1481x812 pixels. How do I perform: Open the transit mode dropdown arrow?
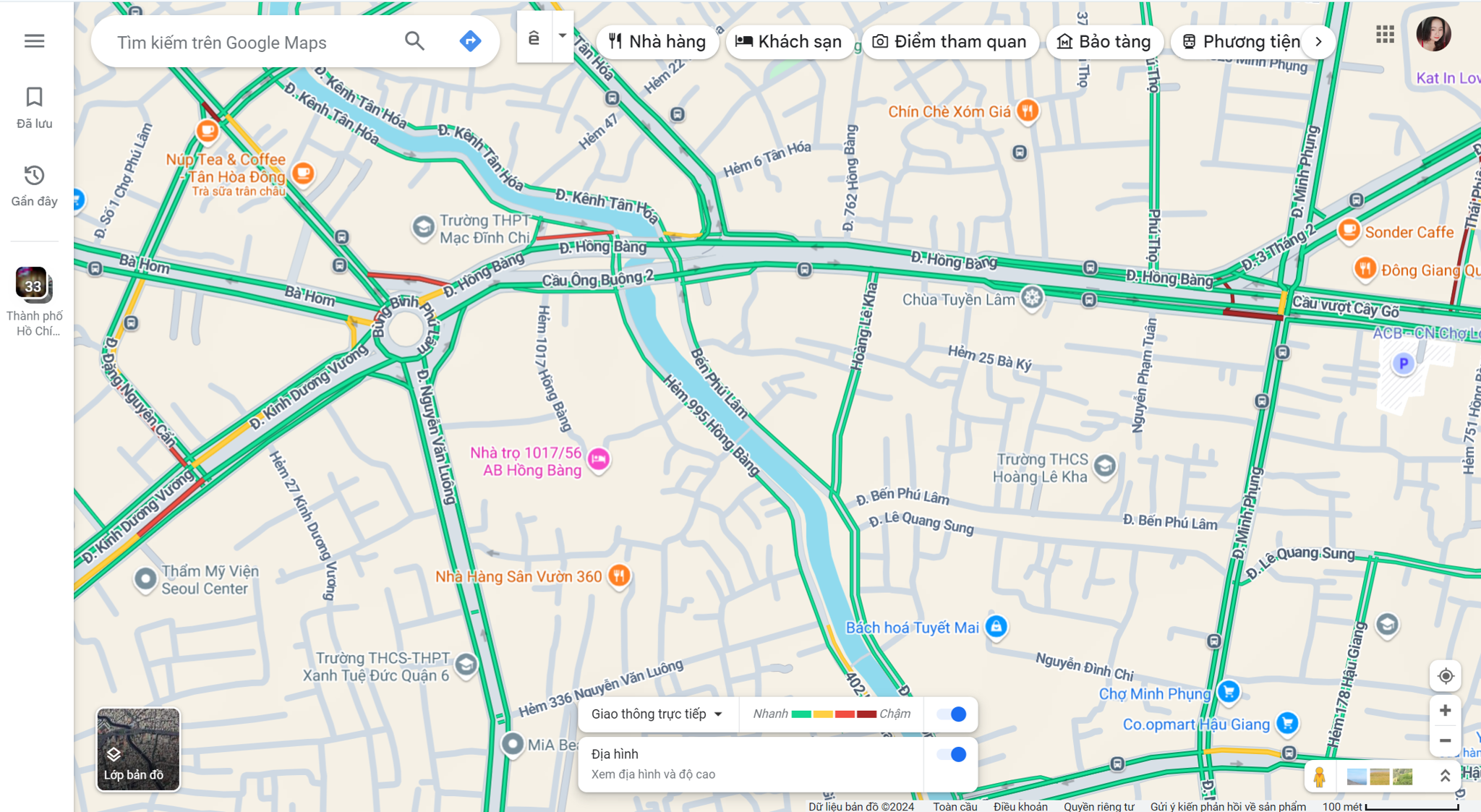click(562, 36)
